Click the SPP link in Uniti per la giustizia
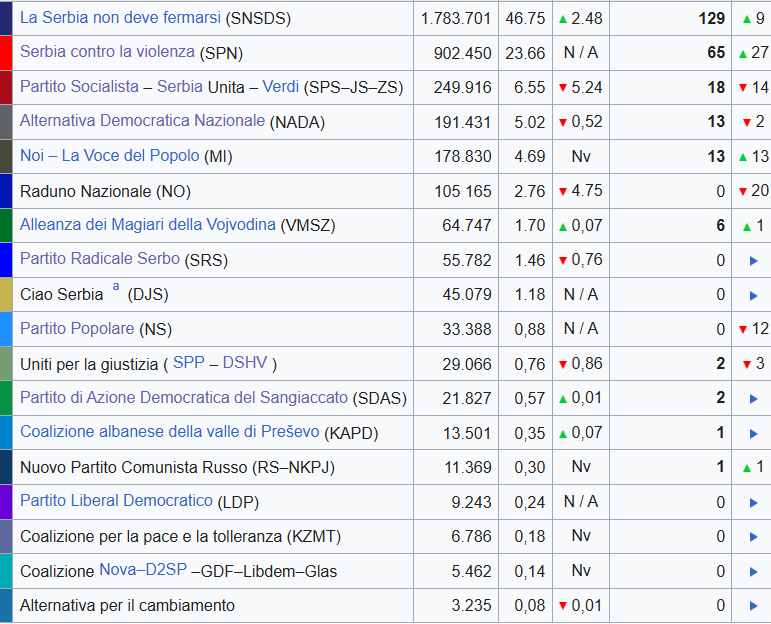 [x=188, y=362]
